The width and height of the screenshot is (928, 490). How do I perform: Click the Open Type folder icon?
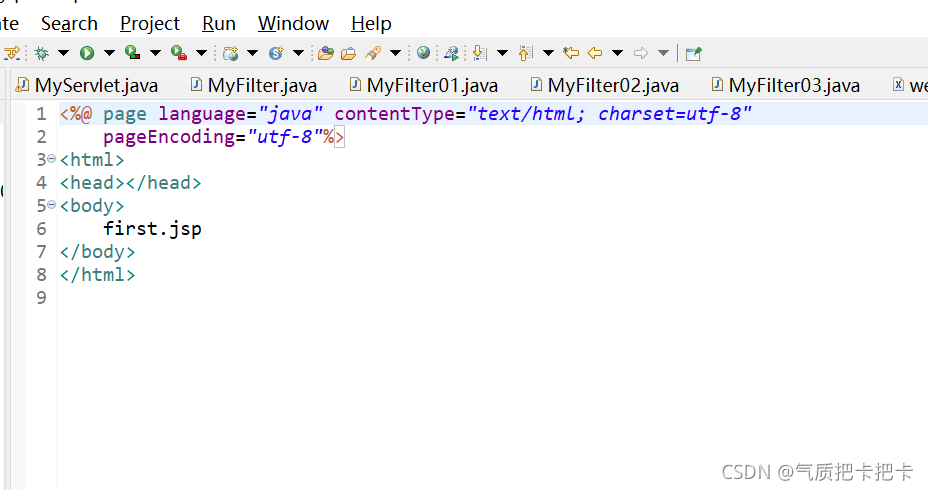tap(326, 53)
